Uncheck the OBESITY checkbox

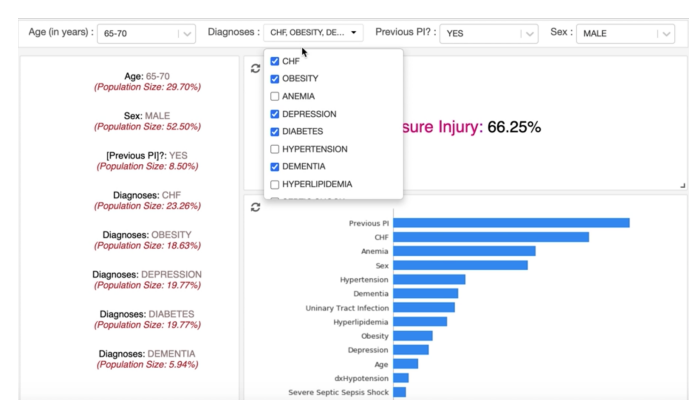pyautogui.click(x=275, y=79)
